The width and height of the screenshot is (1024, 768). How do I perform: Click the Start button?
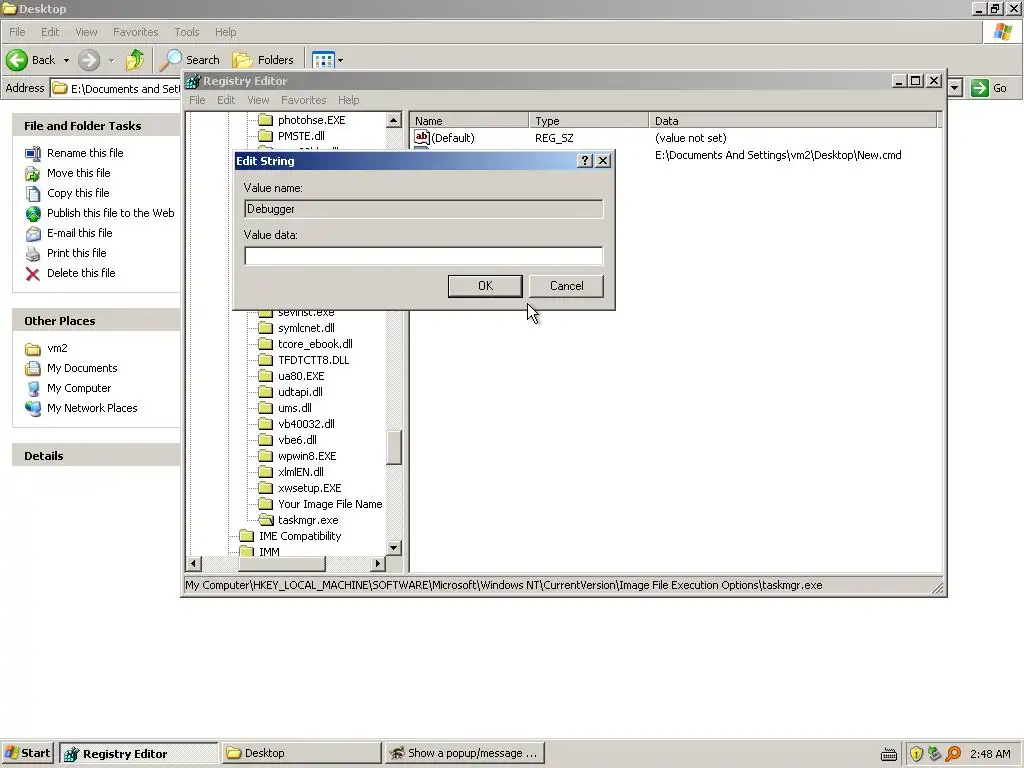coord(28,753)
